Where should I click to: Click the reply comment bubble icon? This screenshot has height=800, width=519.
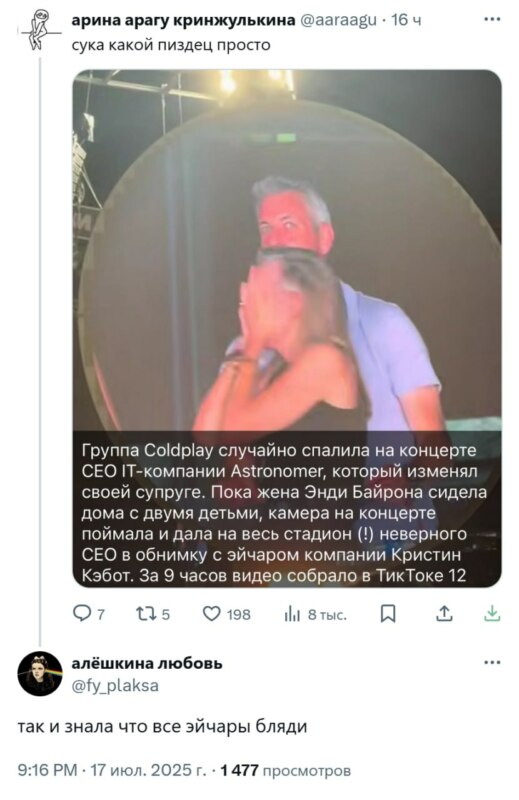82,613
